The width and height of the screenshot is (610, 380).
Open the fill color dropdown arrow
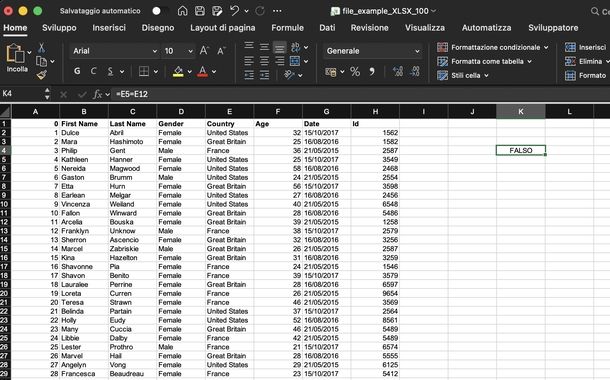[189, 72]
